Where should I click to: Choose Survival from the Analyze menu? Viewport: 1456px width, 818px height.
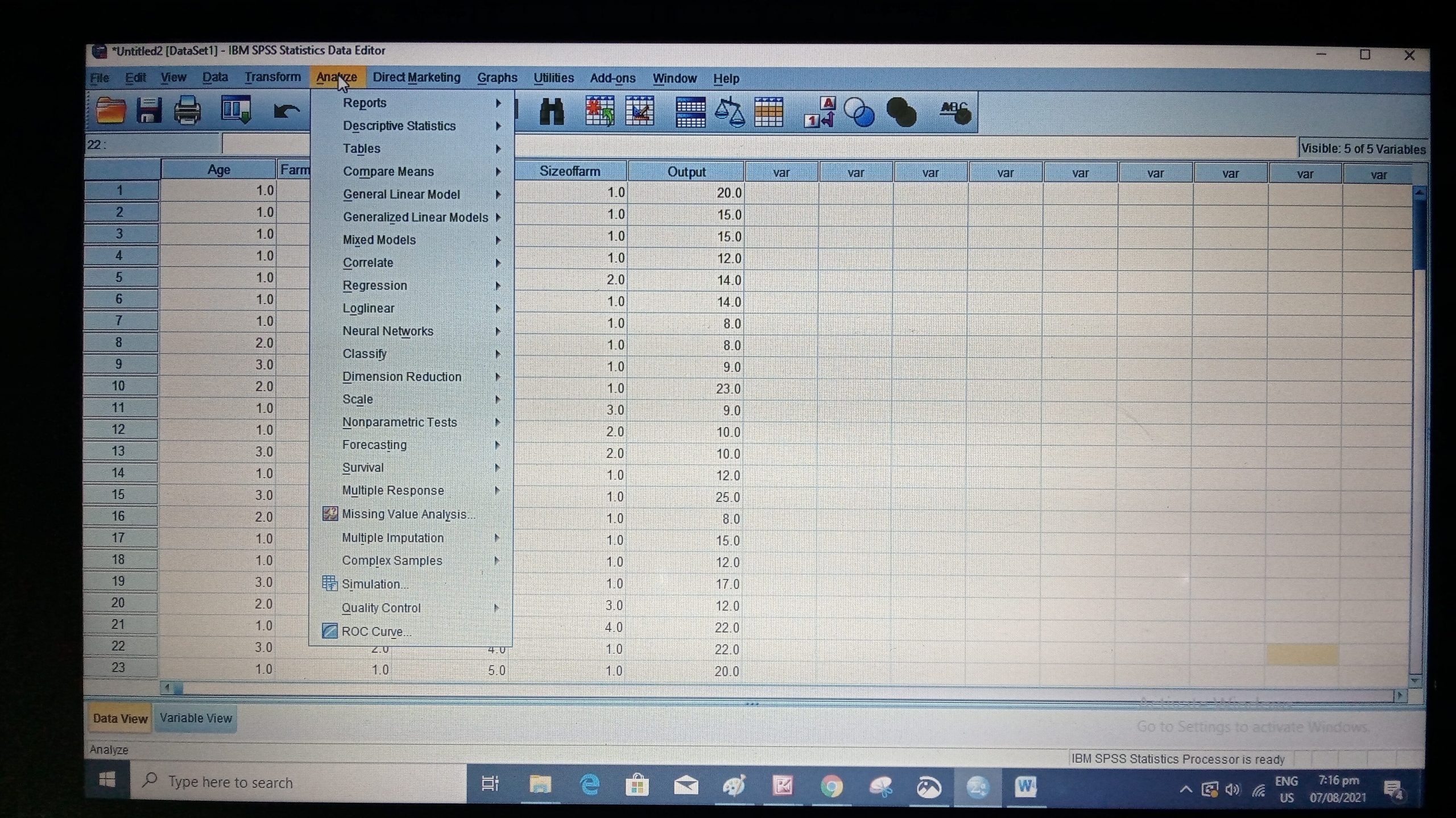point(412,467)
